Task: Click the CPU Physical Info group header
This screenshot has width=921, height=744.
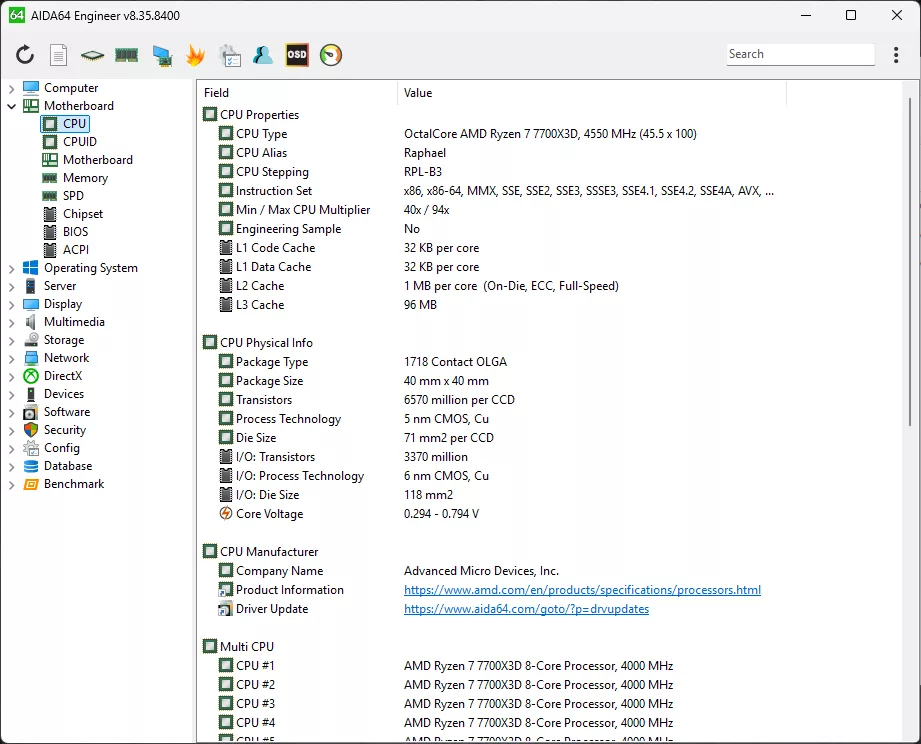Action: 266,343
